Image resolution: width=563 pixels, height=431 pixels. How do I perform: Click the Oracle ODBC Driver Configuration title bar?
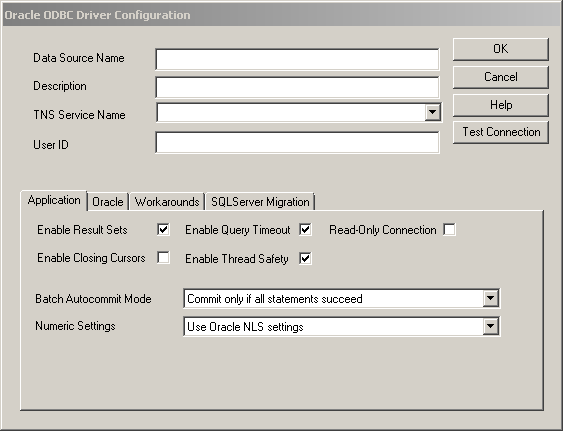tap(282, 15)
